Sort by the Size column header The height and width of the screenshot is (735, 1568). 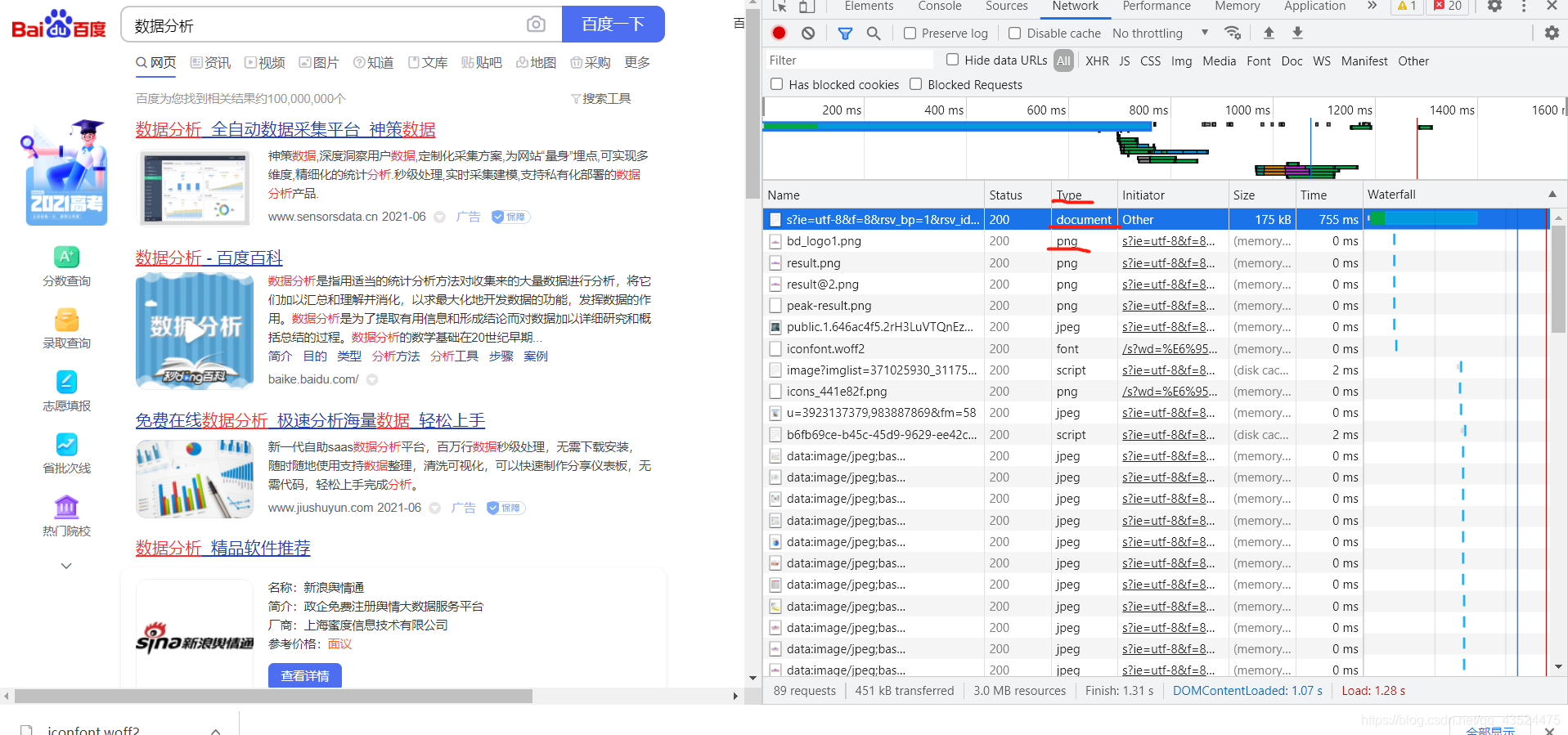click(1261, 195)
